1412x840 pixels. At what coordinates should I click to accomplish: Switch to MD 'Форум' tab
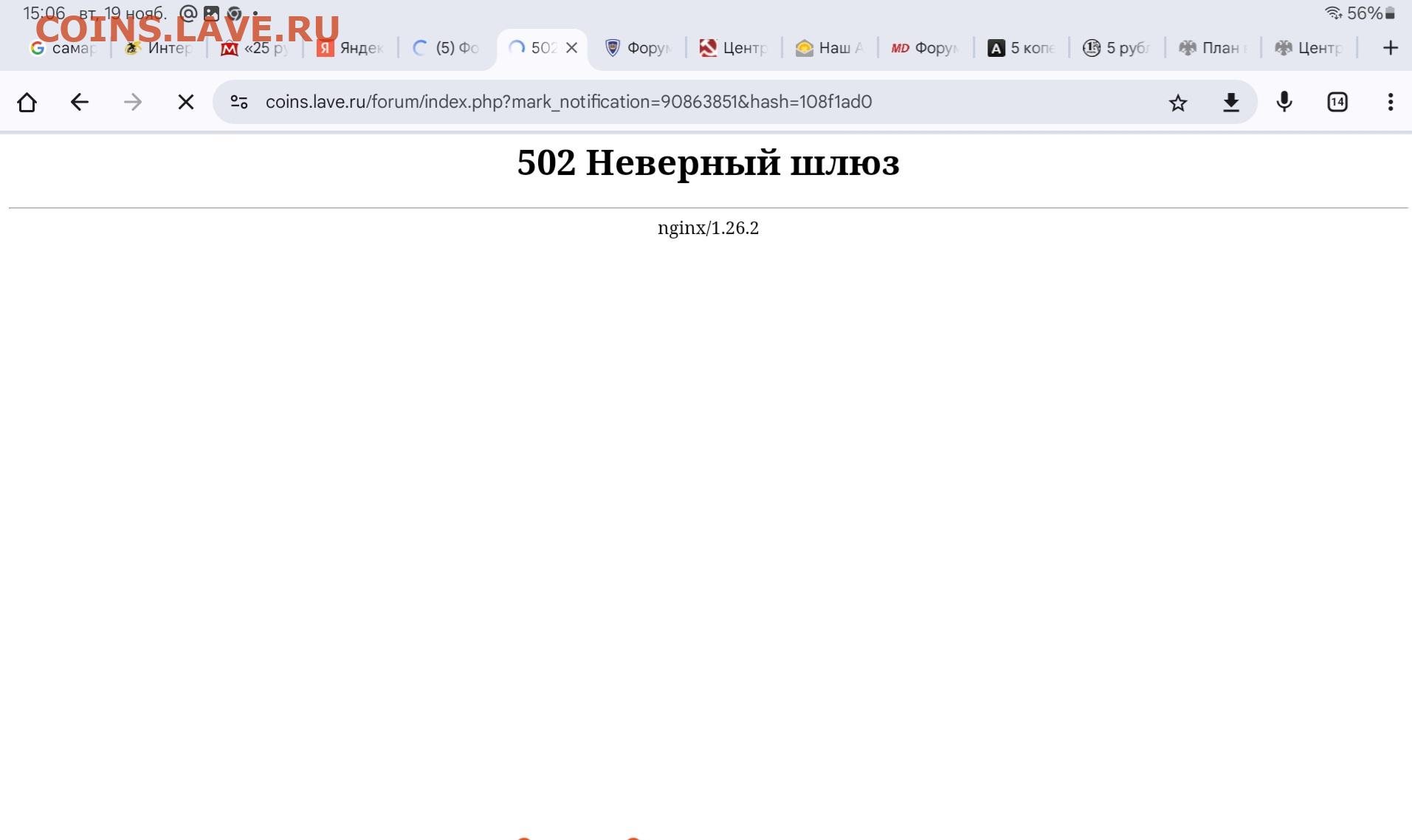pos(926,48)
